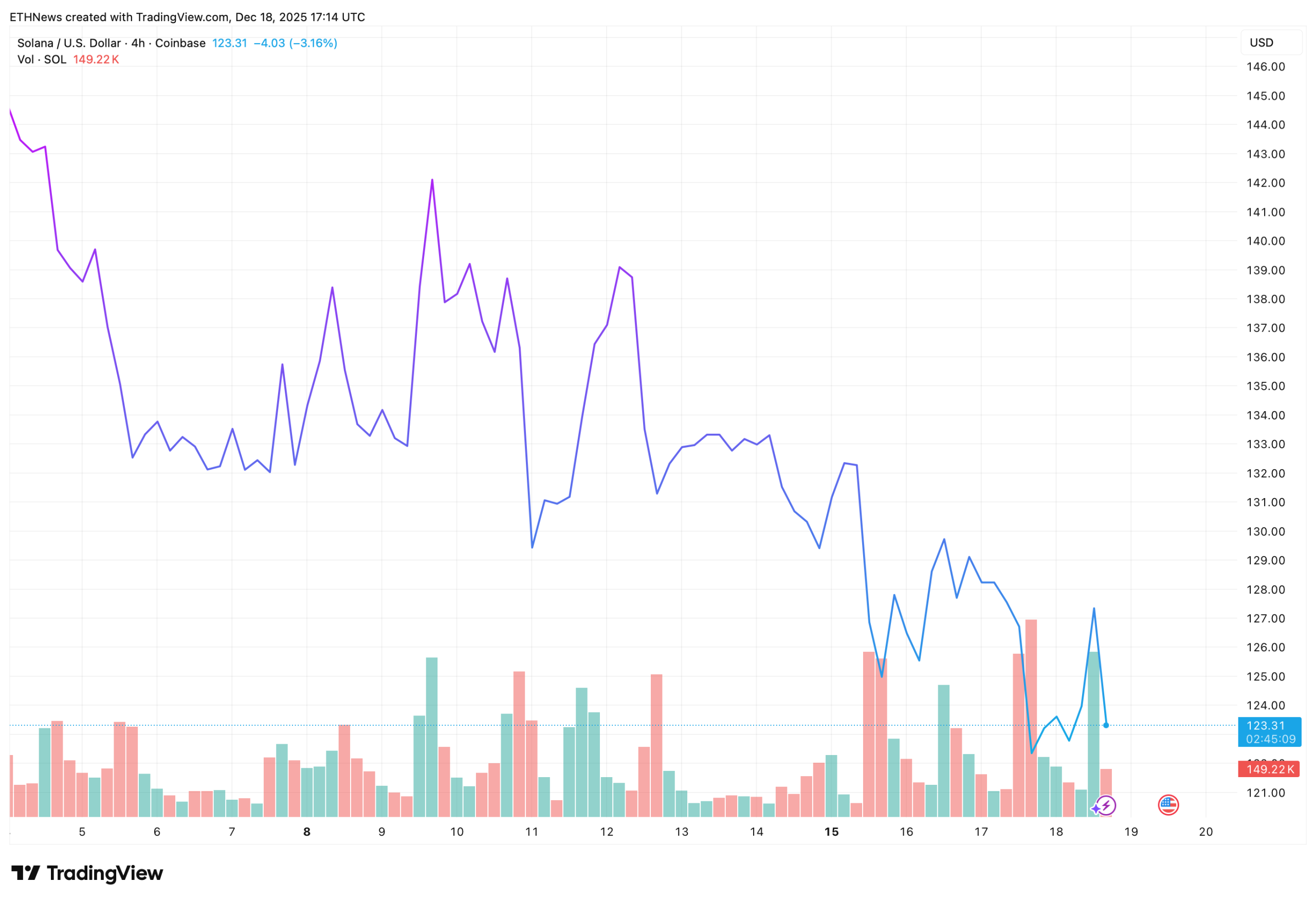Click the 121.00 price axis label

pos(1266,793)
